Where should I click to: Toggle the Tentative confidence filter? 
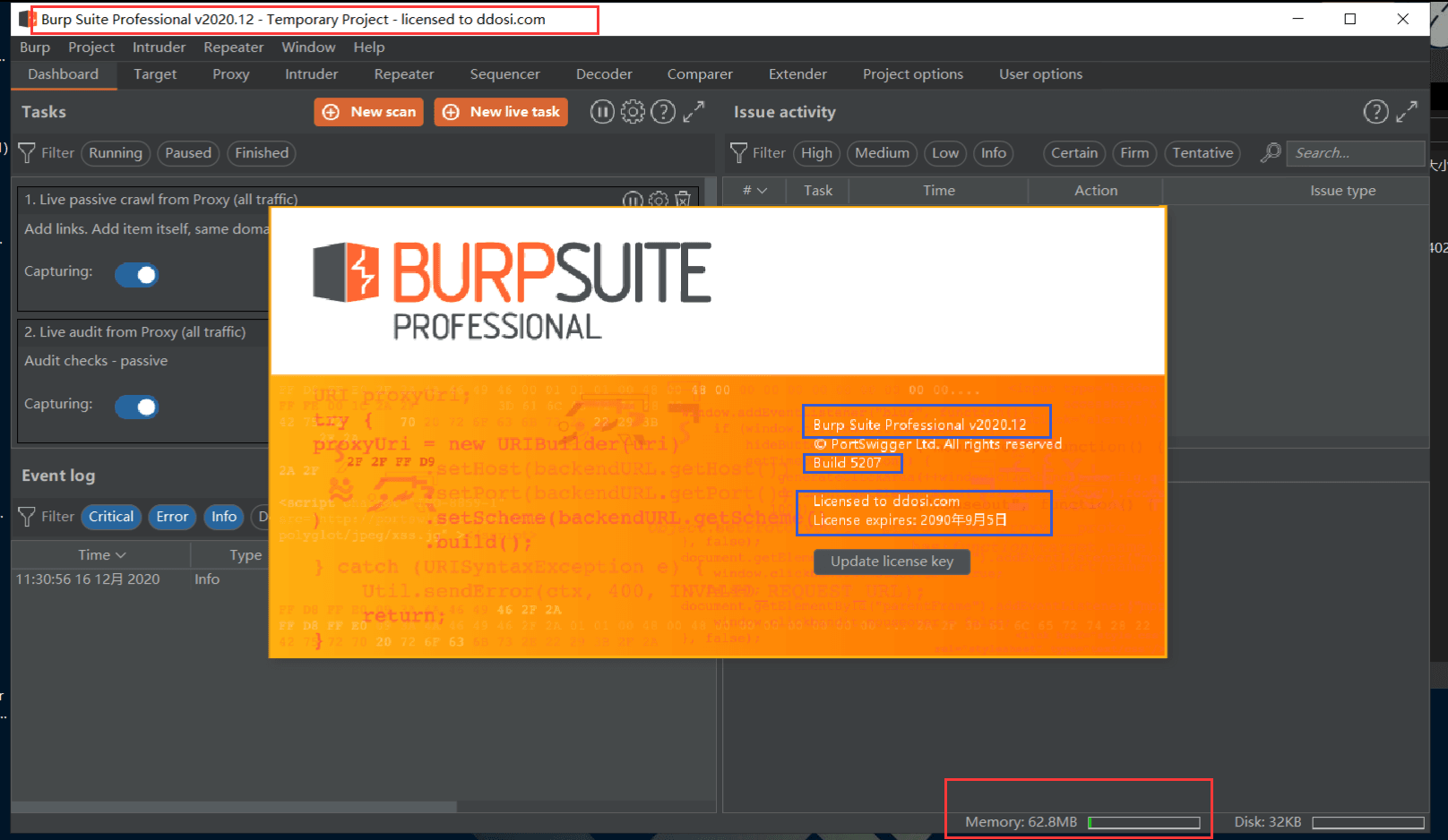coord(1202,153)
